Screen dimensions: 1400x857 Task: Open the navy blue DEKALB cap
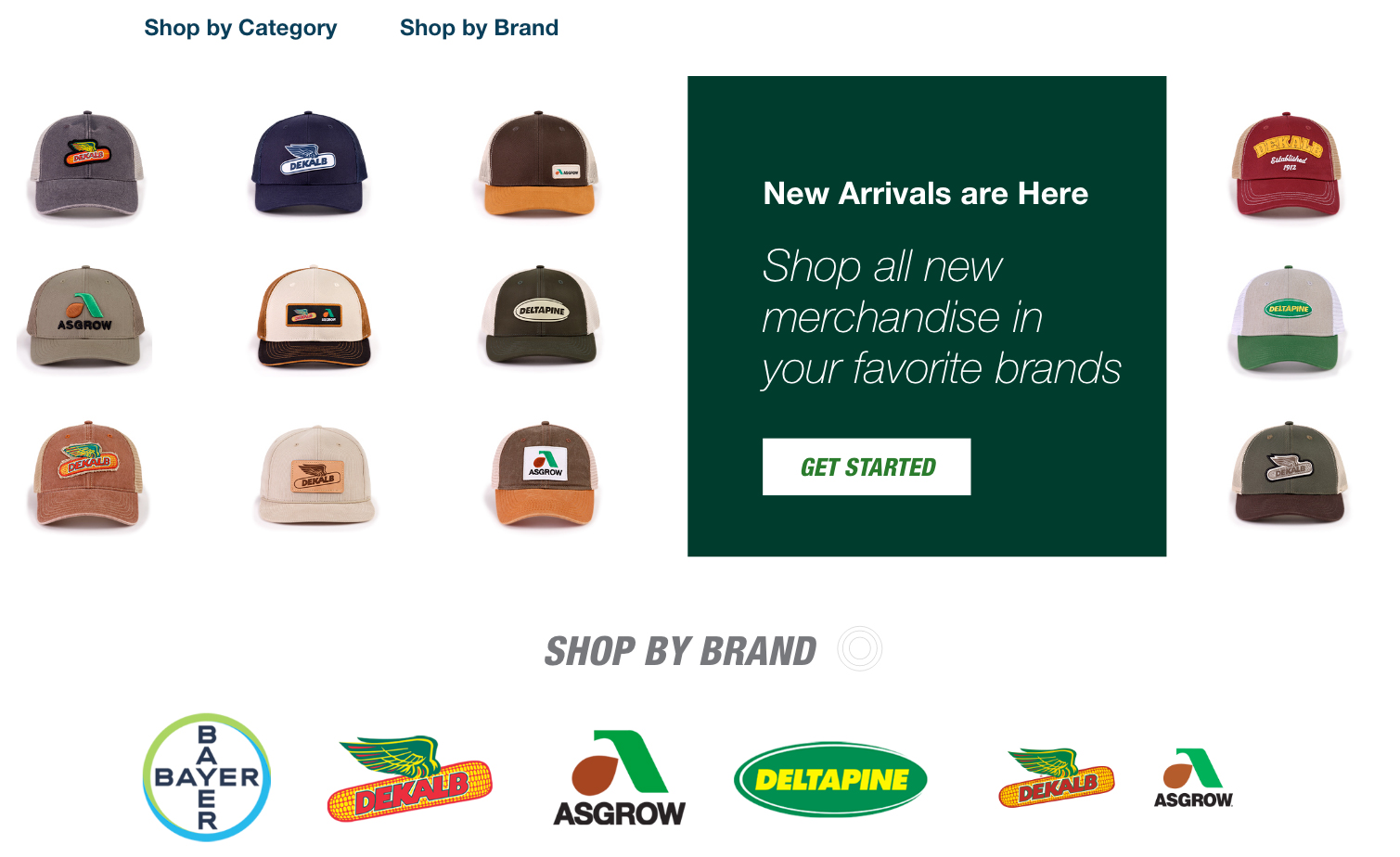pyautogui.click(x=310, y=164)
